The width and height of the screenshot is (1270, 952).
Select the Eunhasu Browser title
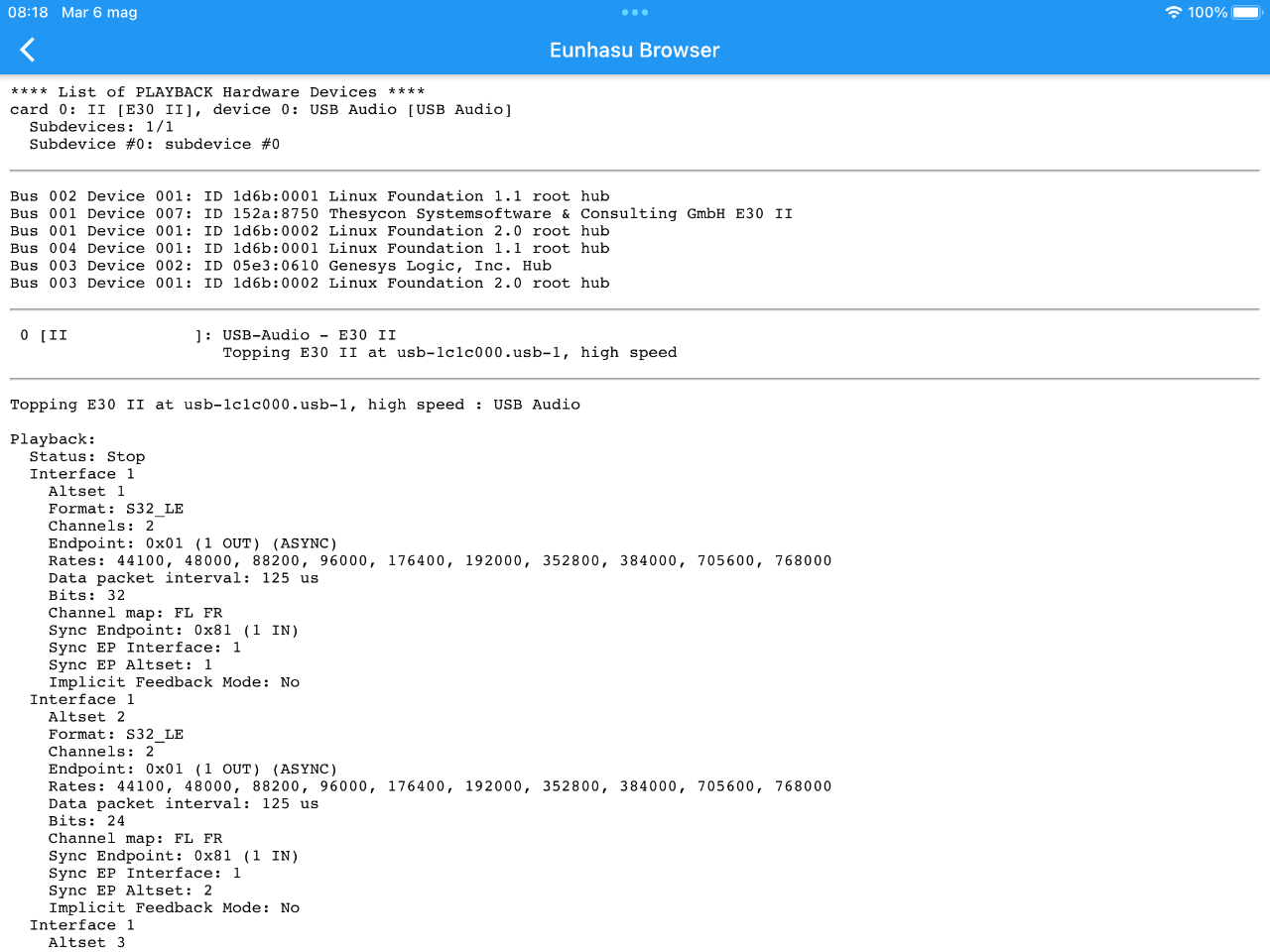pos(635,50)
